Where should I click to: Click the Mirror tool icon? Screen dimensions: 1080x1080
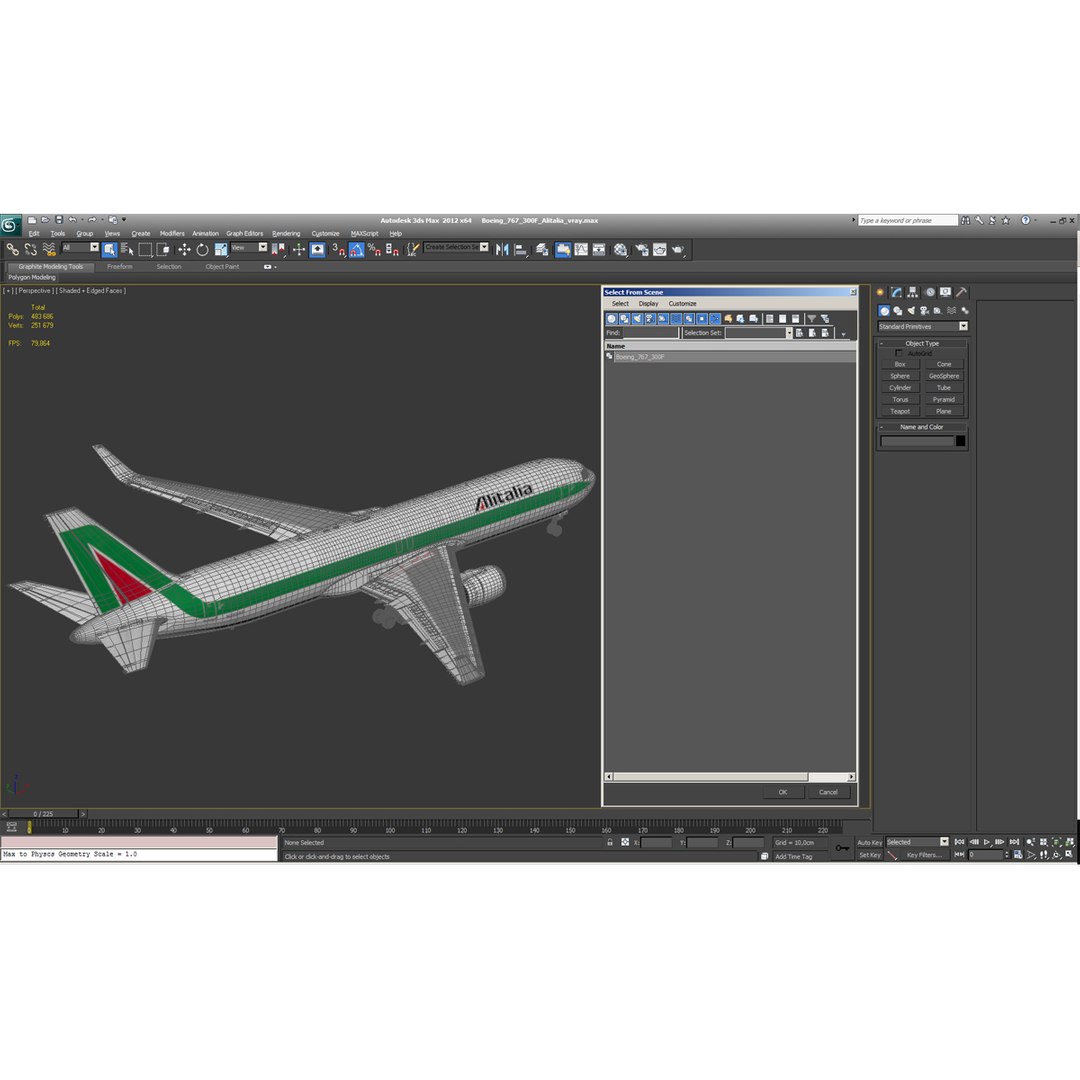coord(502,249)
